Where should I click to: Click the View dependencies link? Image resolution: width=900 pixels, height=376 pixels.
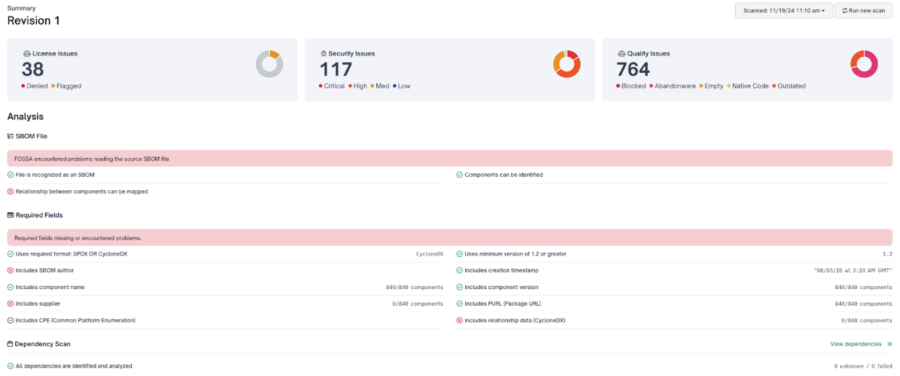pos(855,344)
